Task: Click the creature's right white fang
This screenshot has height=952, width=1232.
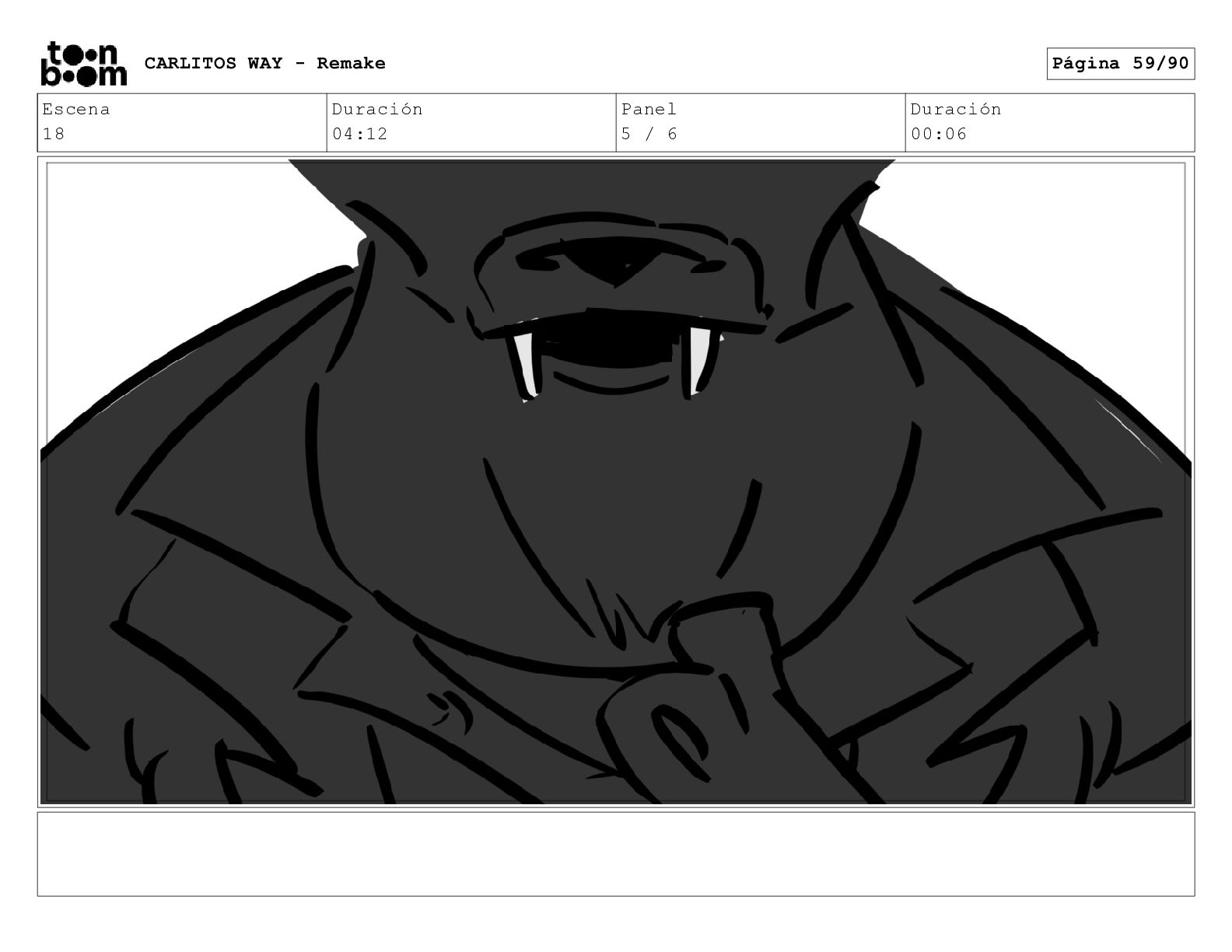Action: pos(700,360)
